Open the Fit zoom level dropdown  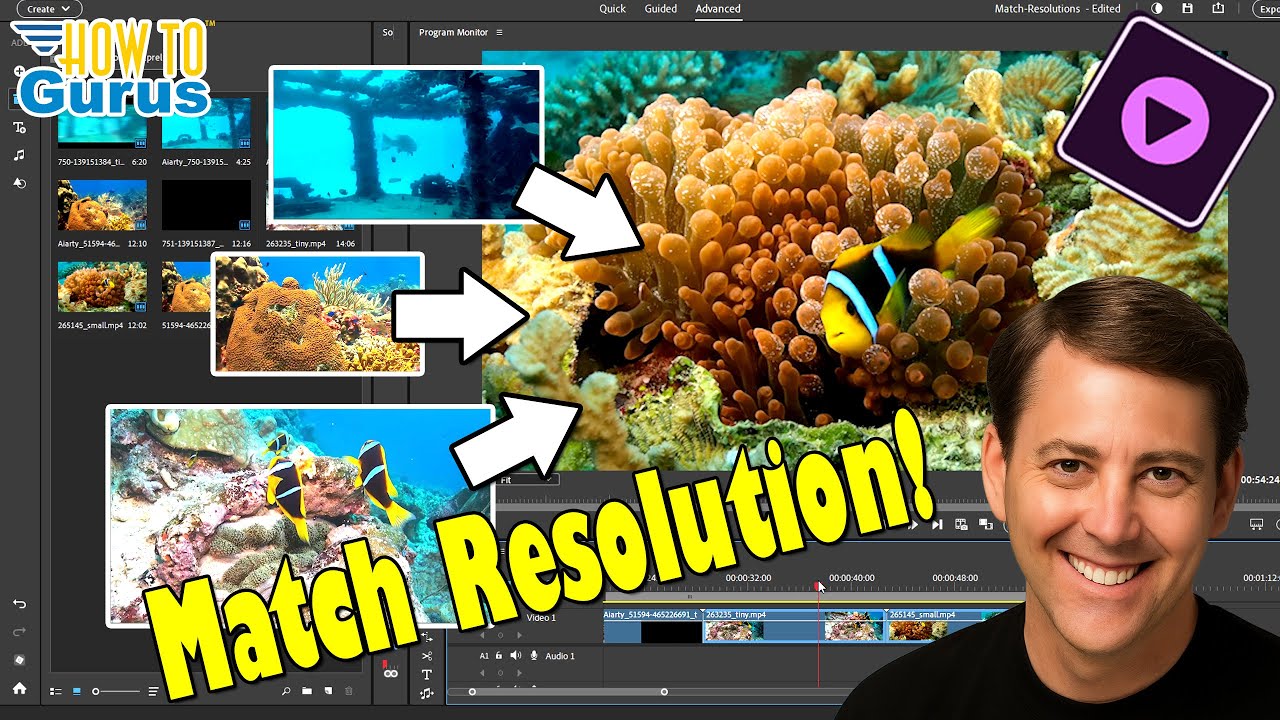527,480
